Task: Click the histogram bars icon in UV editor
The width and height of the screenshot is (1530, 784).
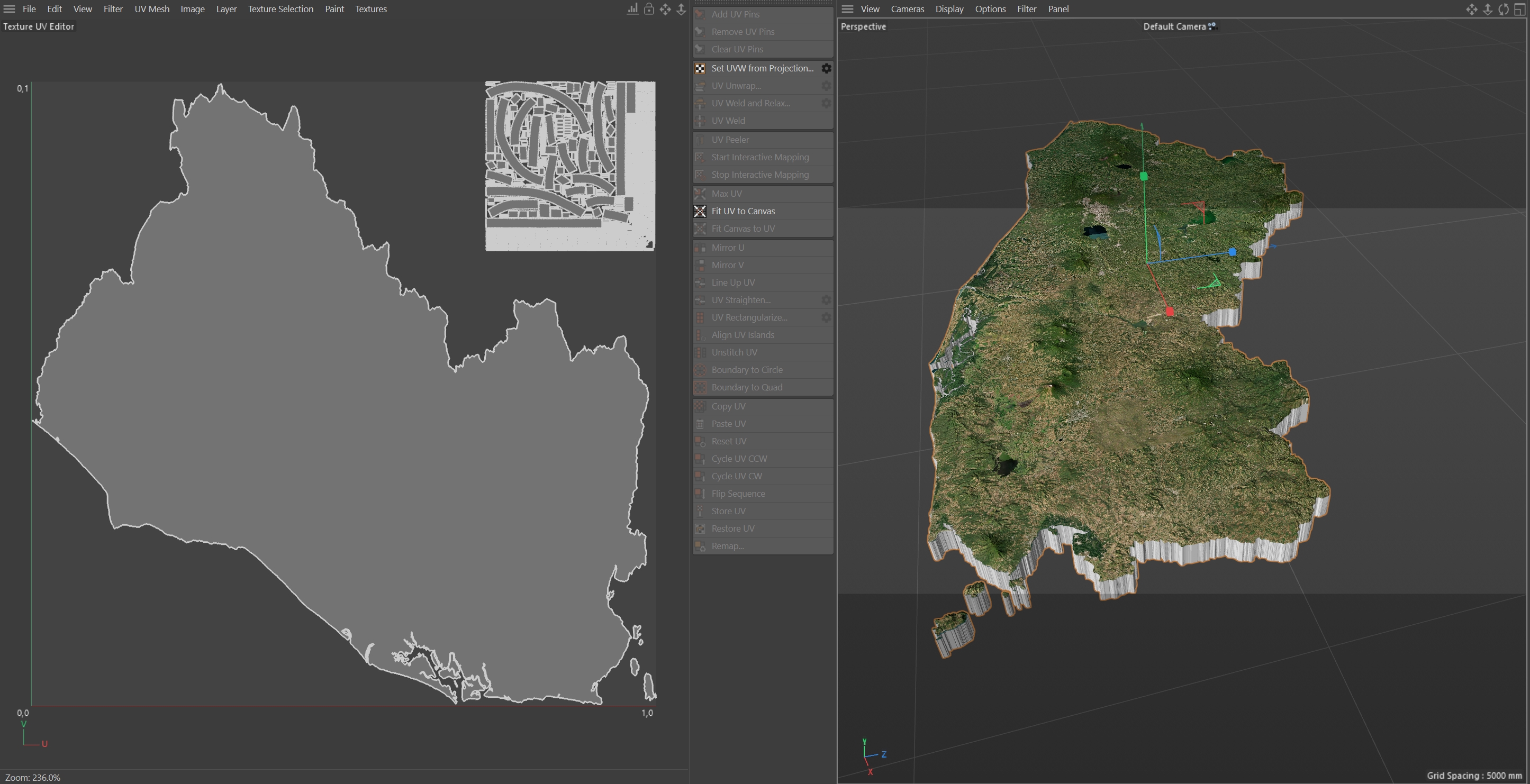Action: (632, 9)
